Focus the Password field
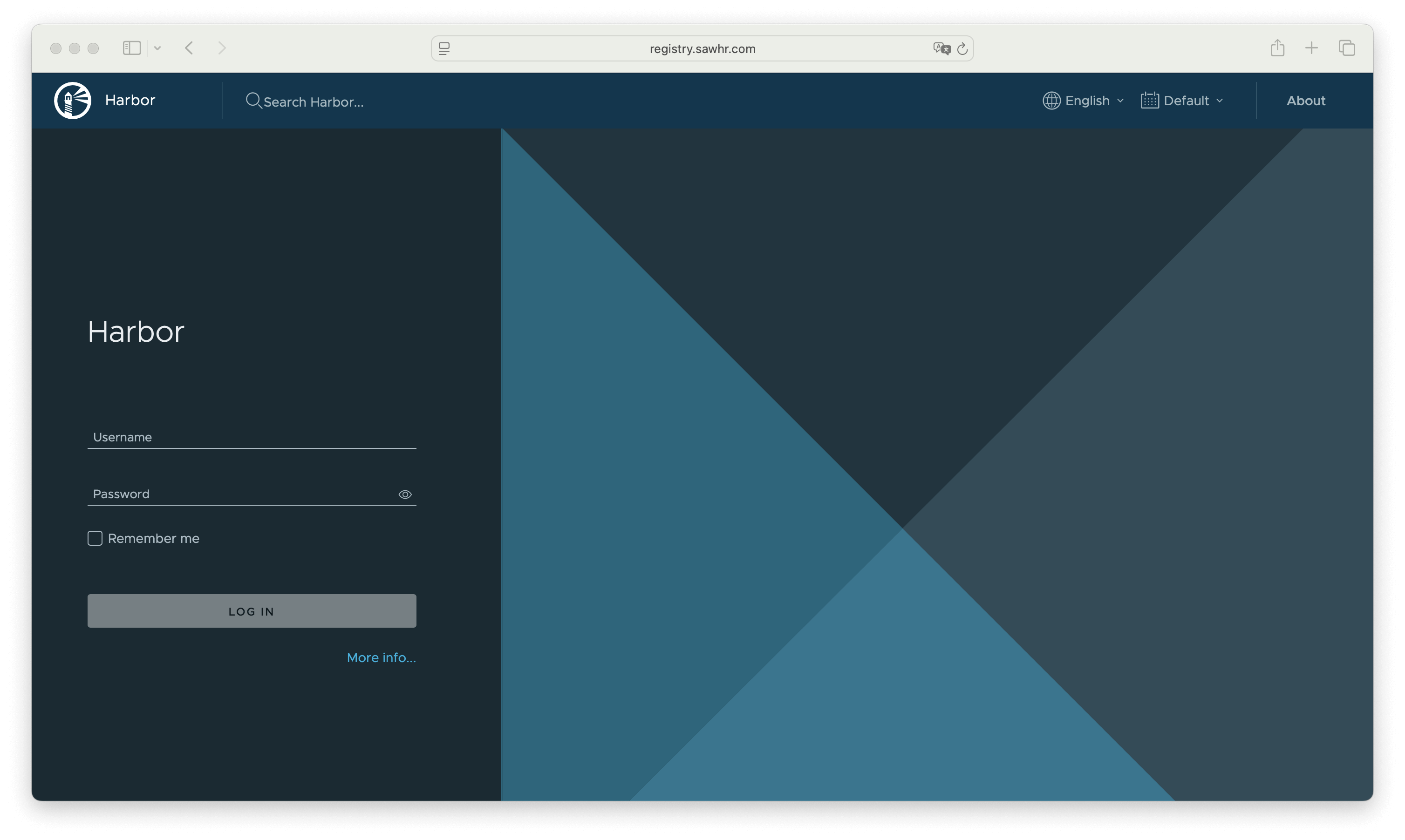Image resolution: width=1405 pixels, height=840 pixels. coord(252,494)
